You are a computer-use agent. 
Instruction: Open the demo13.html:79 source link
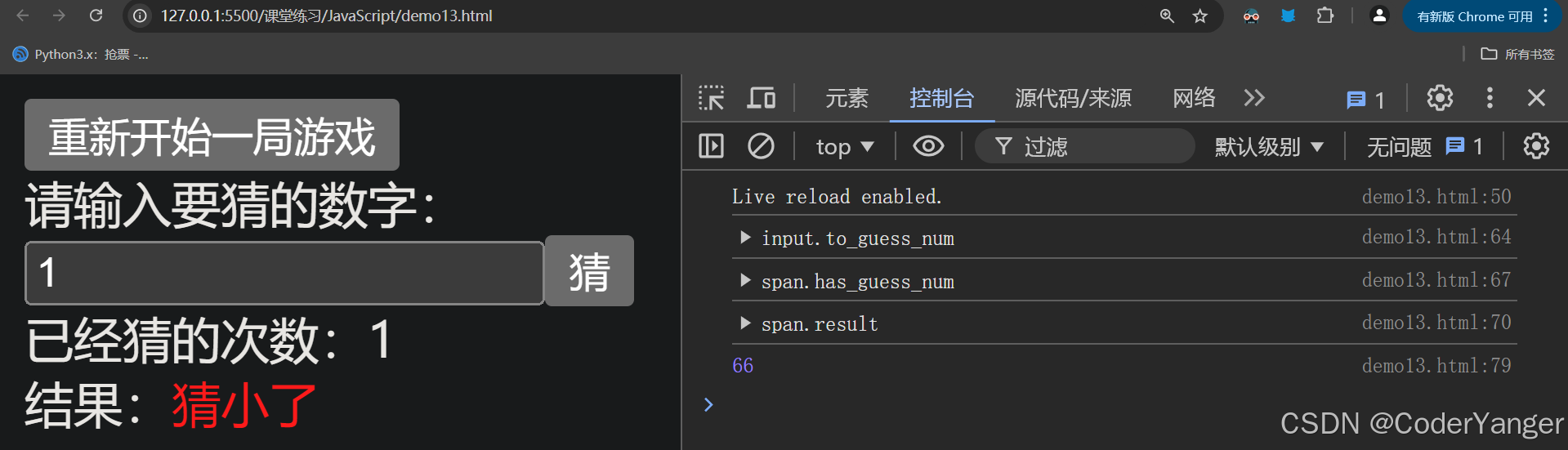(x=1436, y=365)
